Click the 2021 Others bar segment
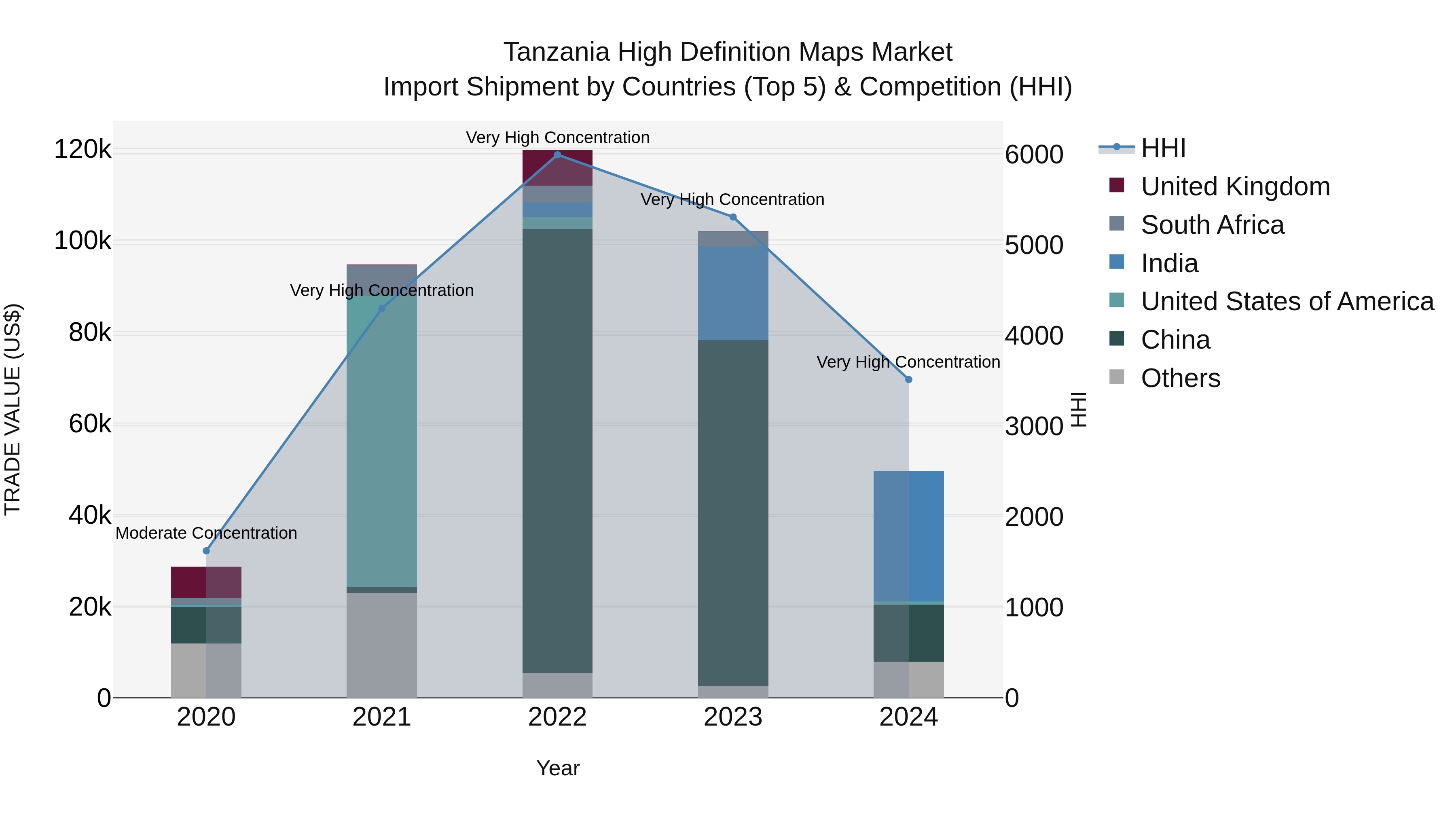Viewport: 1456px width, 819px height. pyautogui.click(x=381, y=645)
